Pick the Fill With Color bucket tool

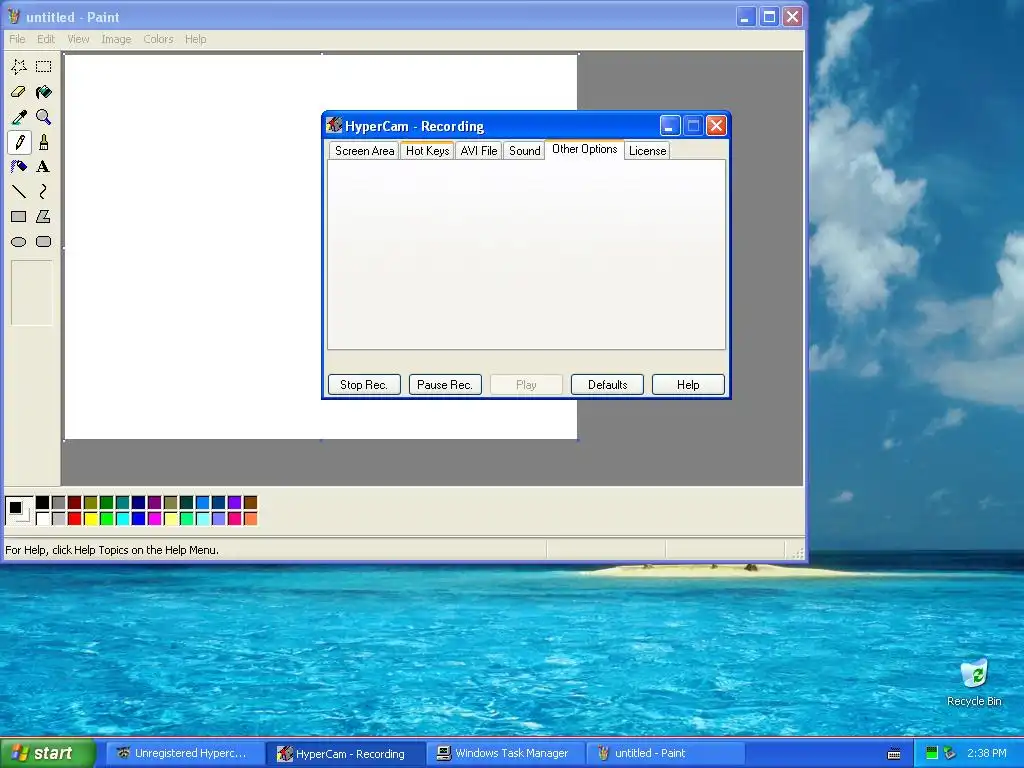(44, 92)
